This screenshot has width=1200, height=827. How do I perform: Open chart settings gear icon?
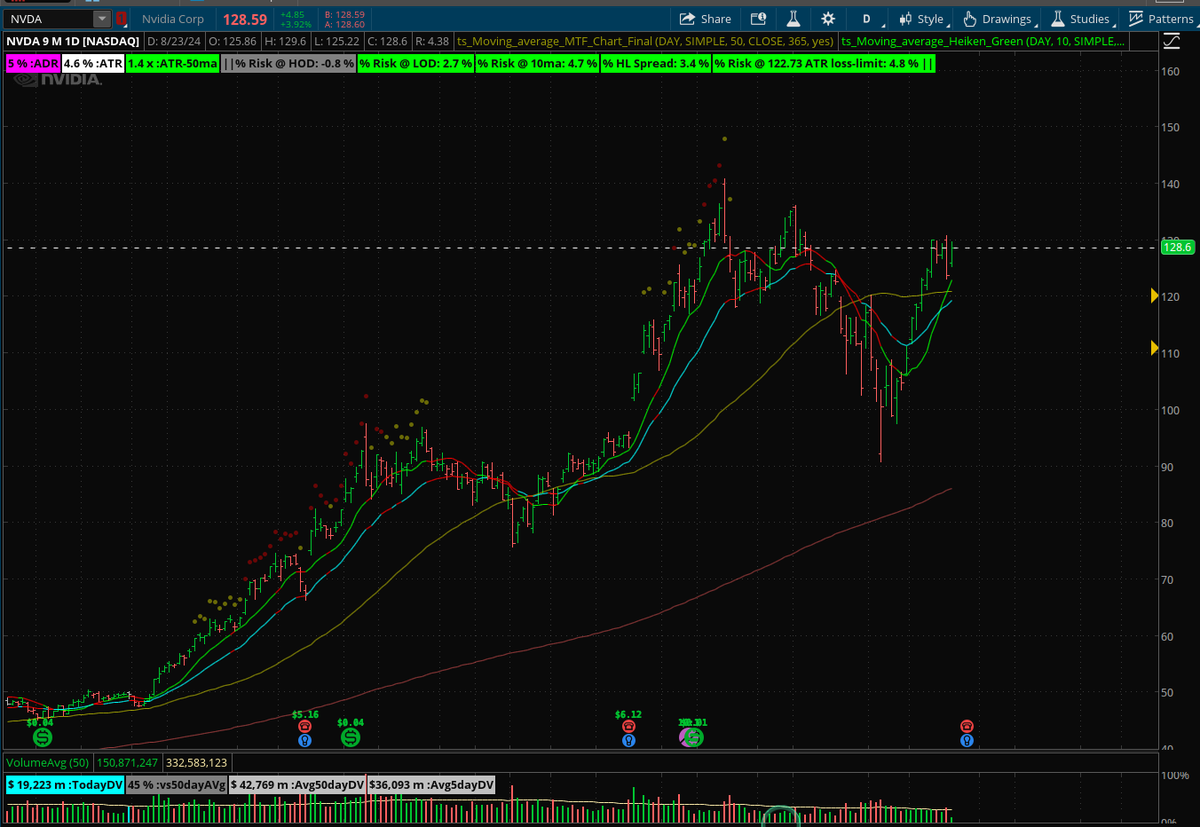[828, 19]
